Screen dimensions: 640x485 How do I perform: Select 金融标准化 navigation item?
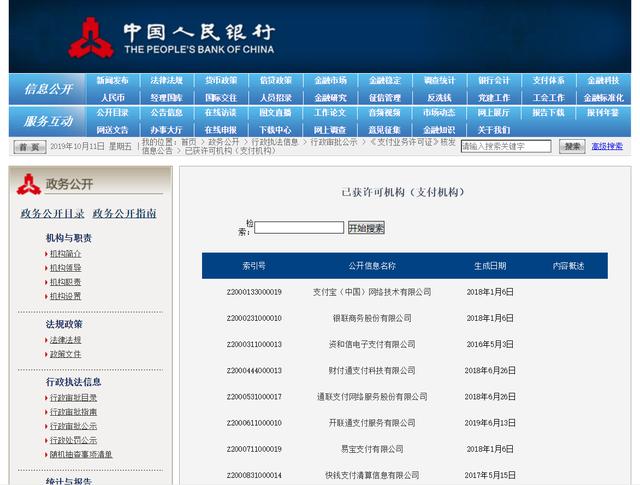tap(603, 98)
